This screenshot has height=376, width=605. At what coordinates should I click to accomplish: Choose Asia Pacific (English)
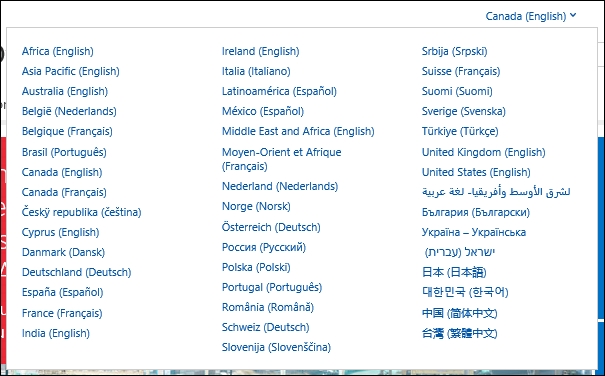click(71, 71)
